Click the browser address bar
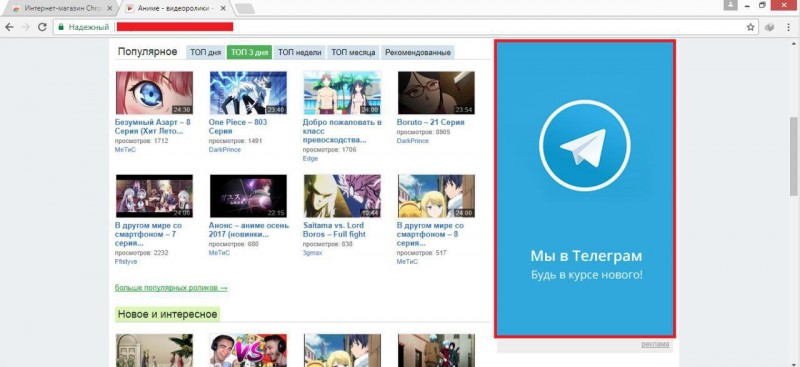The width and height of the screenshot is (800, 367). tap(406, 27)
